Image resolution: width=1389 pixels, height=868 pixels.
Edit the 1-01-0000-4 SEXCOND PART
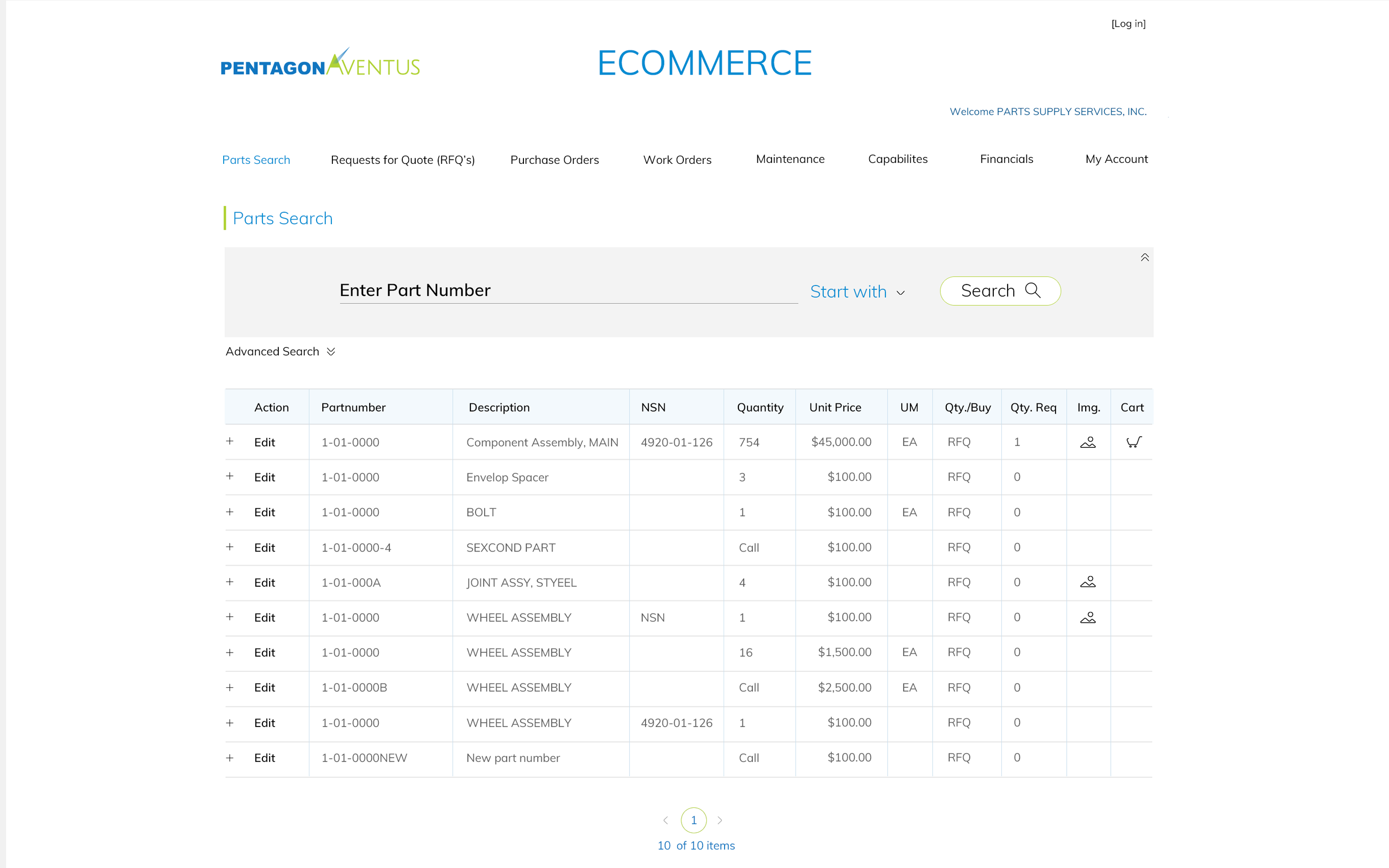click(x=265, y=548)
